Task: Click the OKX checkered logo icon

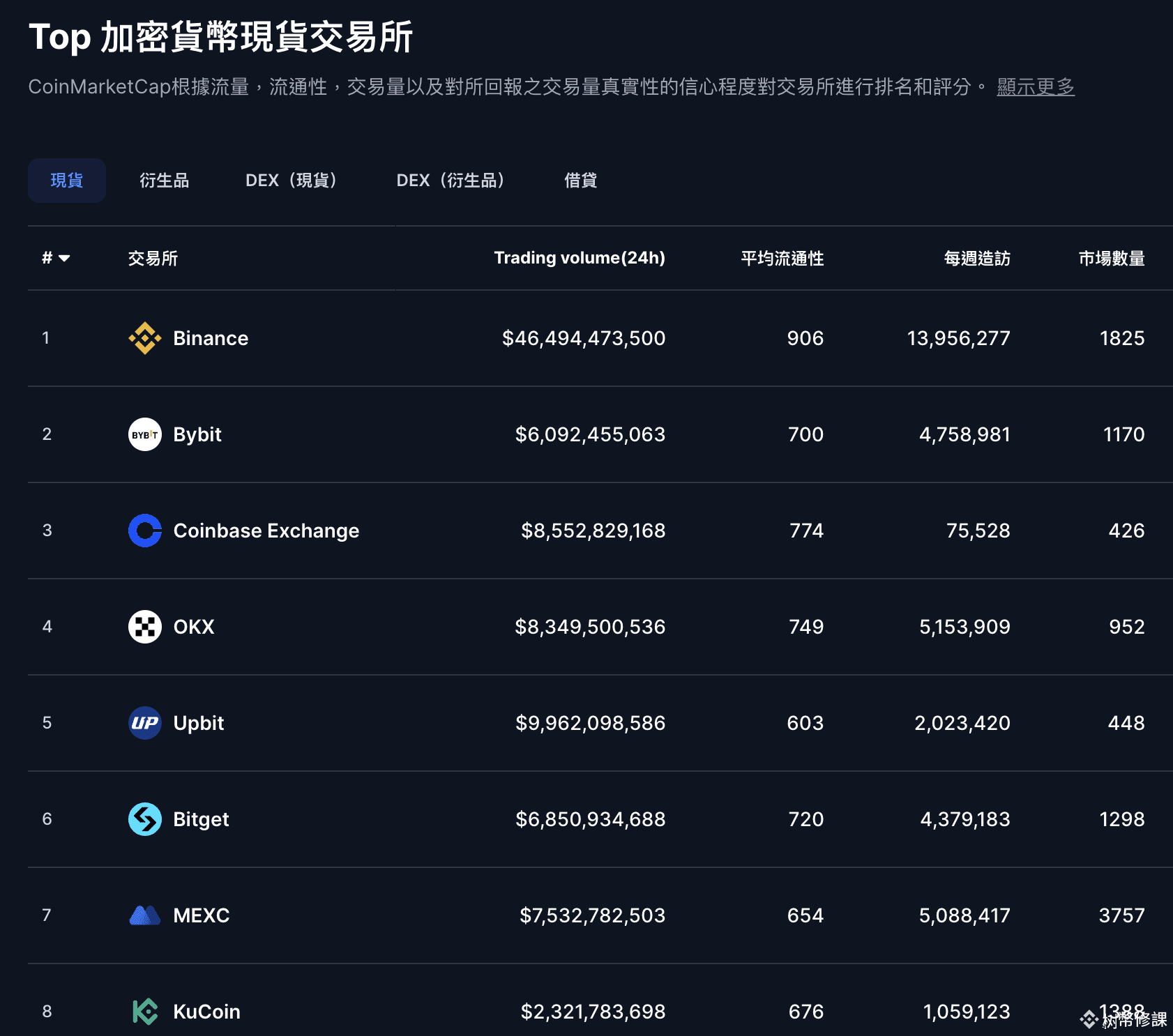Action: [145, 627]
